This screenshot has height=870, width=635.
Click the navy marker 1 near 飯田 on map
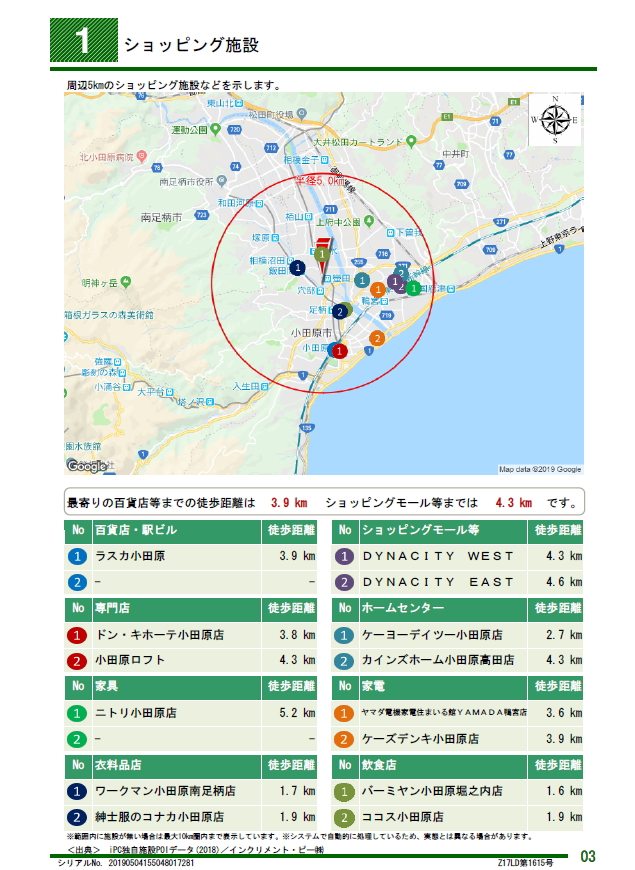tap(297, 268)
